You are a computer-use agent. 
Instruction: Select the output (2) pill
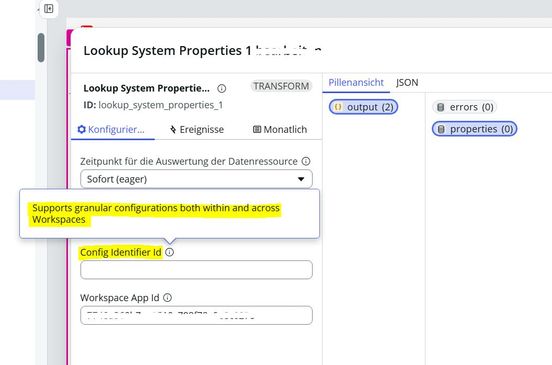[363, 107]
